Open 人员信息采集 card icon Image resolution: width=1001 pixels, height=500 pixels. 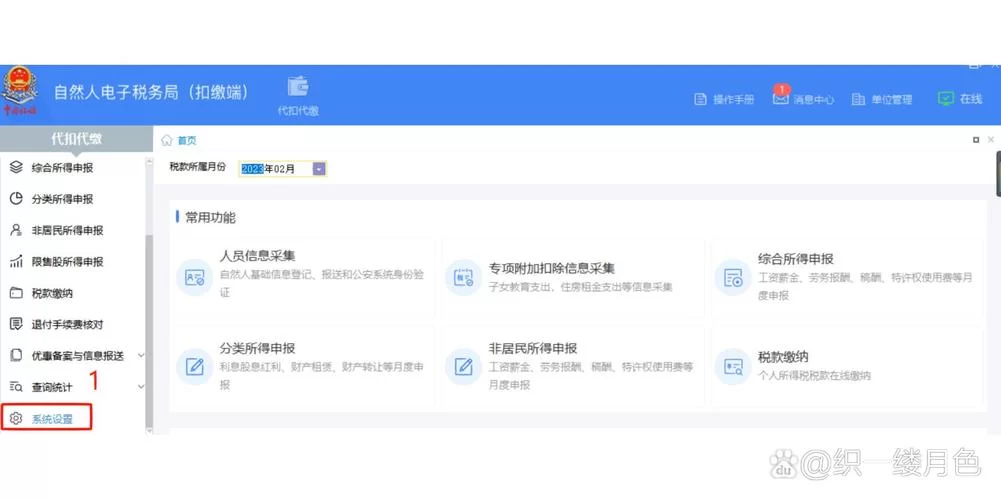[x=194, y=277]
